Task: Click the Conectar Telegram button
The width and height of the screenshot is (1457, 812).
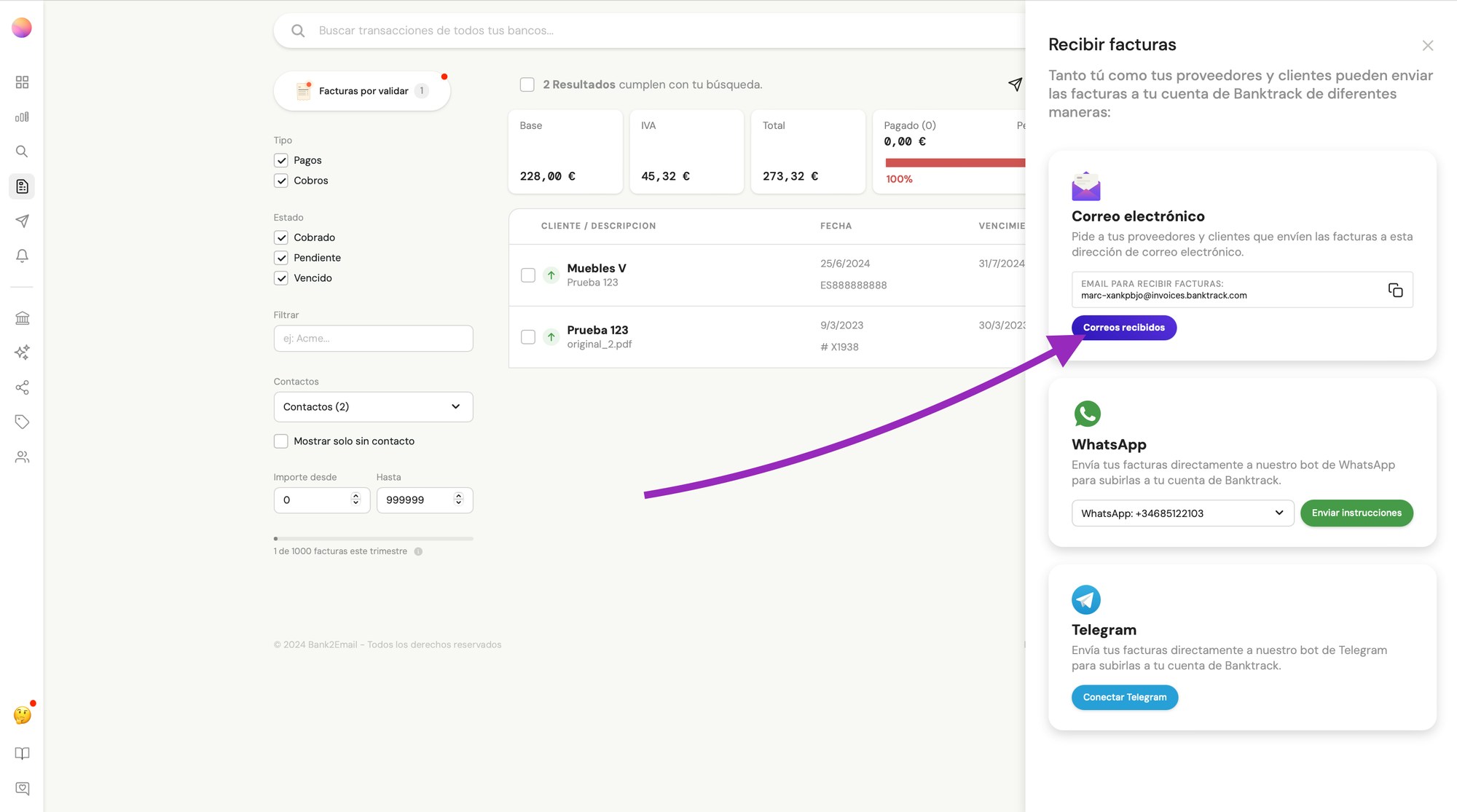Action: (1124, 698)
